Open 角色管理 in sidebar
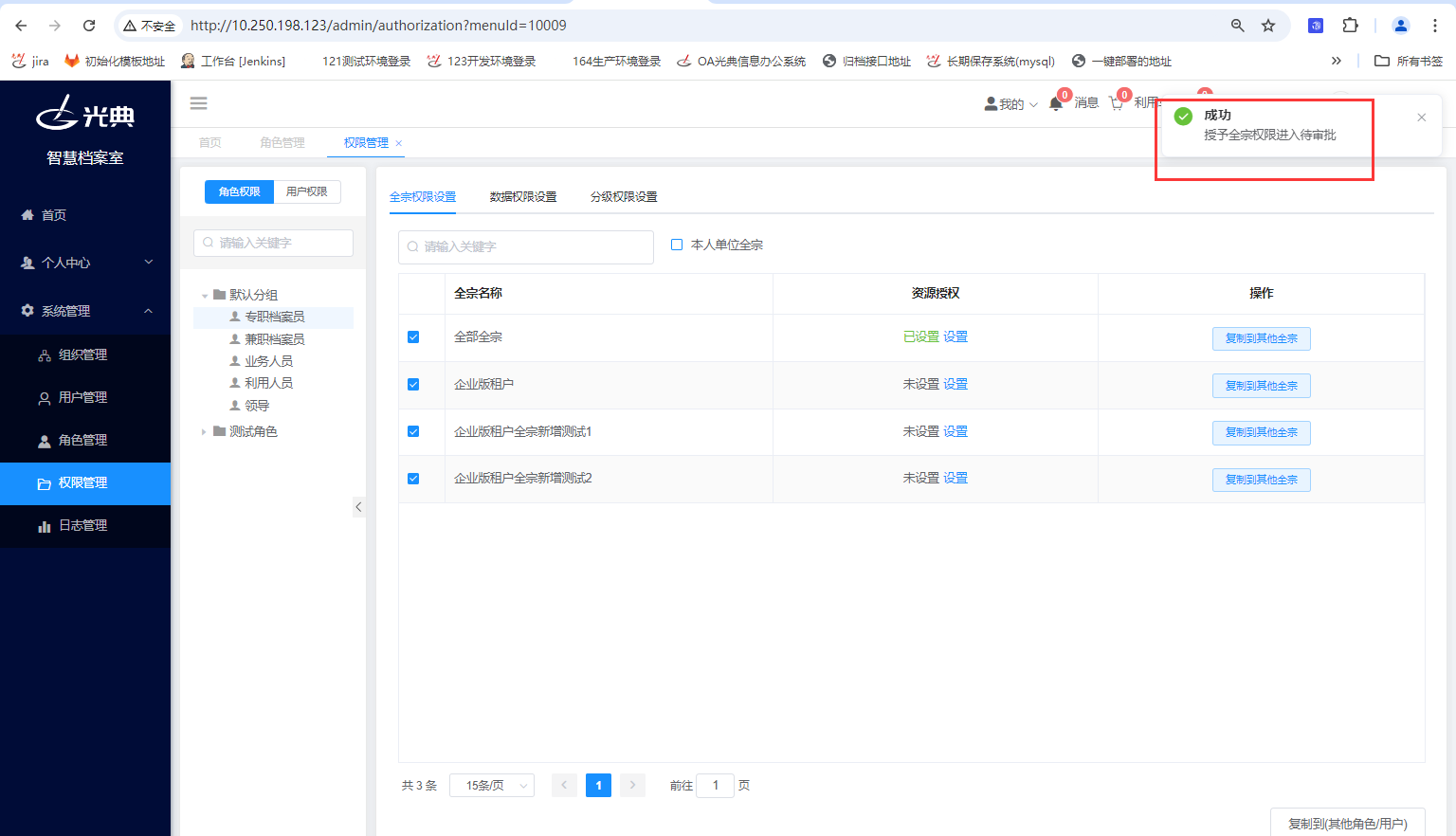The image size is (1456, 836). 85,440
